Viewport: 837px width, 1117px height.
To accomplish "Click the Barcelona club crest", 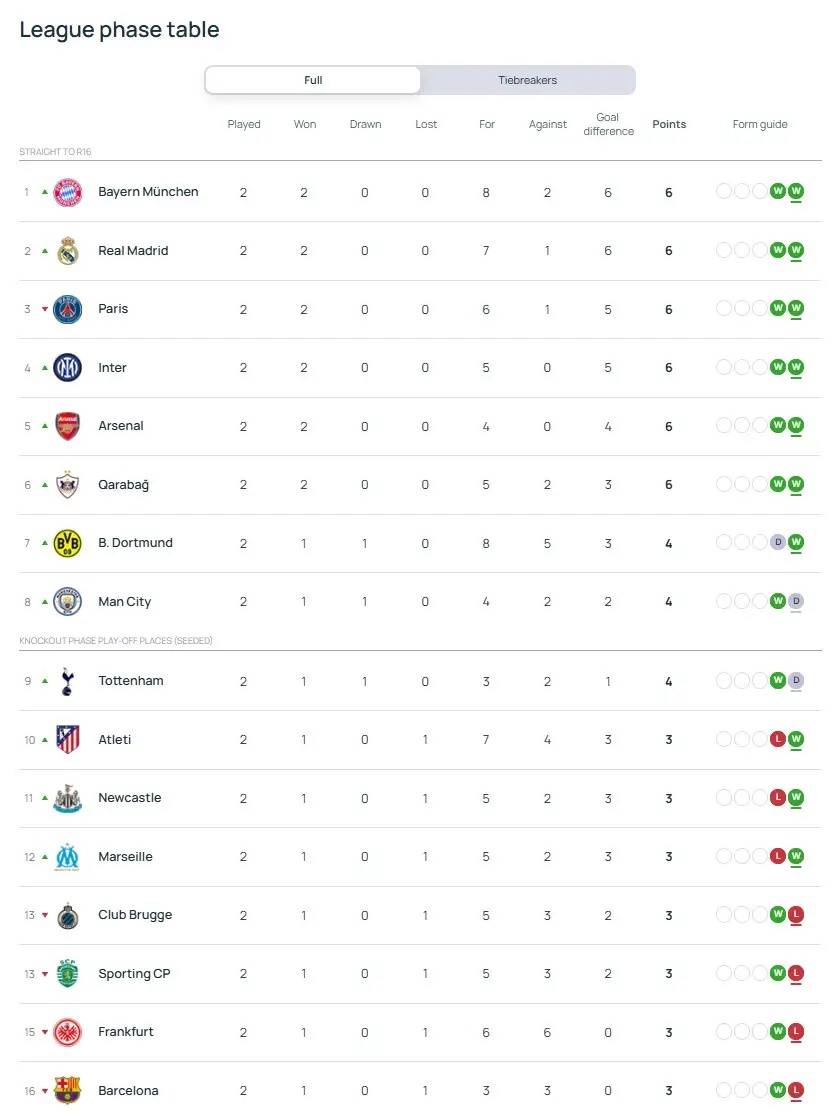I will coord(68,1091).
